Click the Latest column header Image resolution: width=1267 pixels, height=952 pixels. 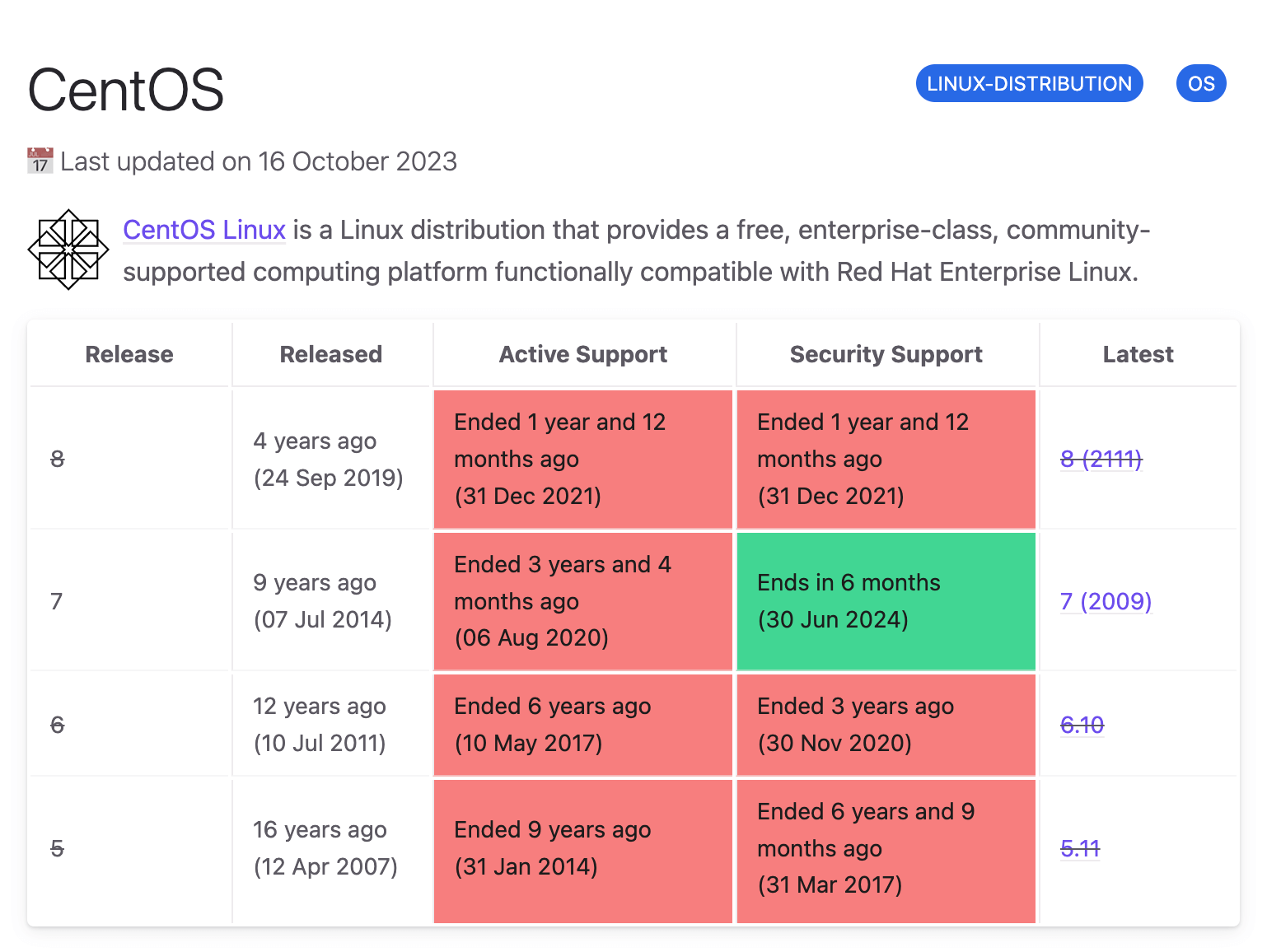click(1138, 354)
